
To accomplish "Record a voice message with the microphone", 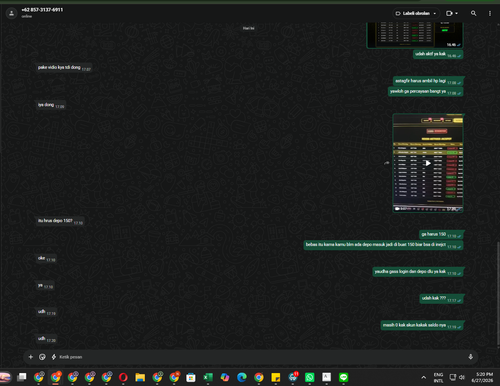I will click(x=470, y=357).
